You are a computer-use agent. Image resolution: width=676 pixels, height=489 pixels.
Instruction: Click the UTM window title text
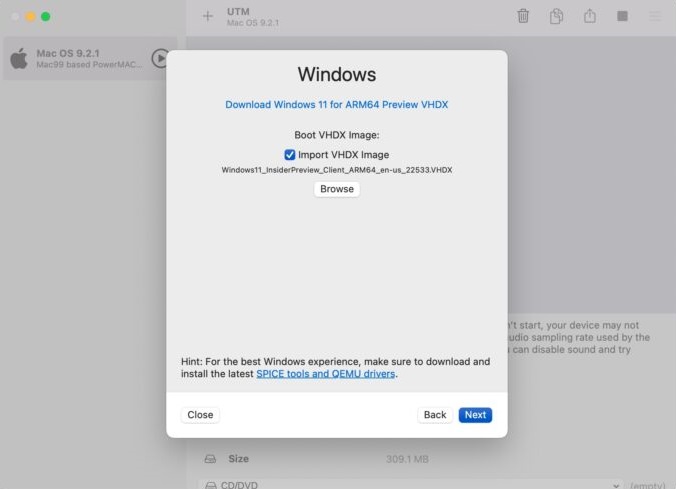coord(238,12)
